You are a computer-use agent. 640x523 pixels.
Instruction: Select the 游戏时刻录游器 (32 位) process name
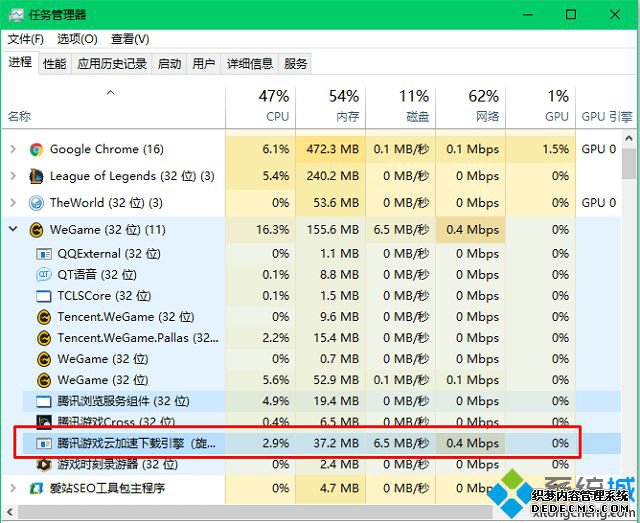118,465
